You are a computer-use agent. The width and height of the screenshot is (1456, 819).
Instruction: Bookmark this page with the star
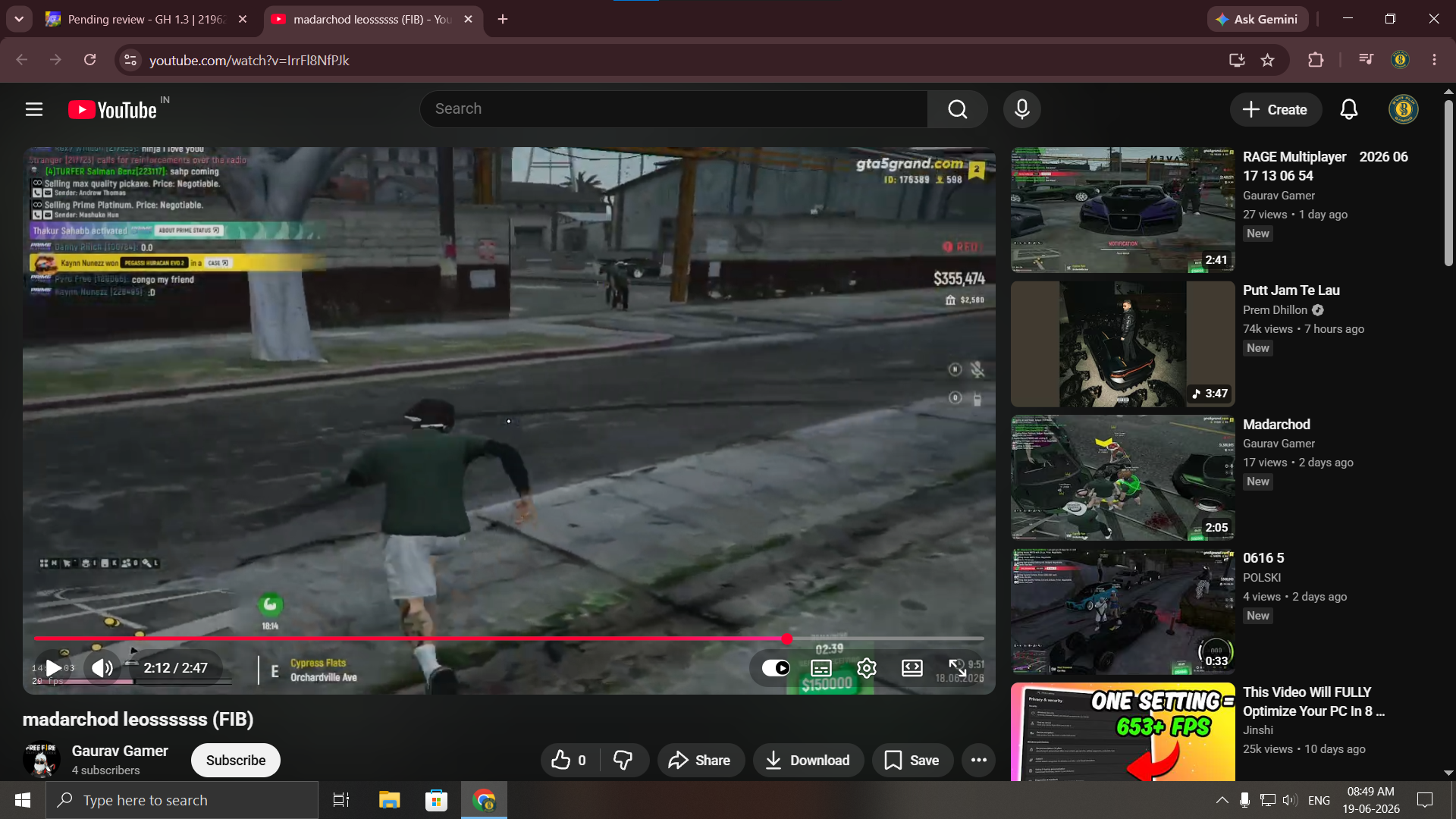tap(1268, 60)
